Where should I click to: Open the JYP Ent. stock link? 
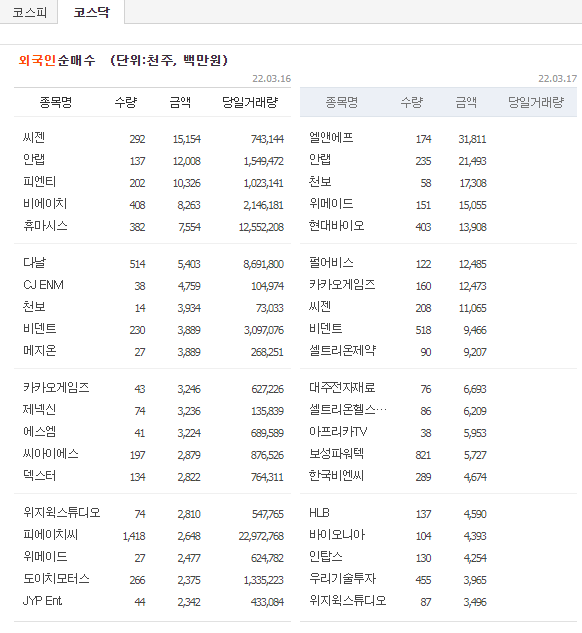coord(42,601)
